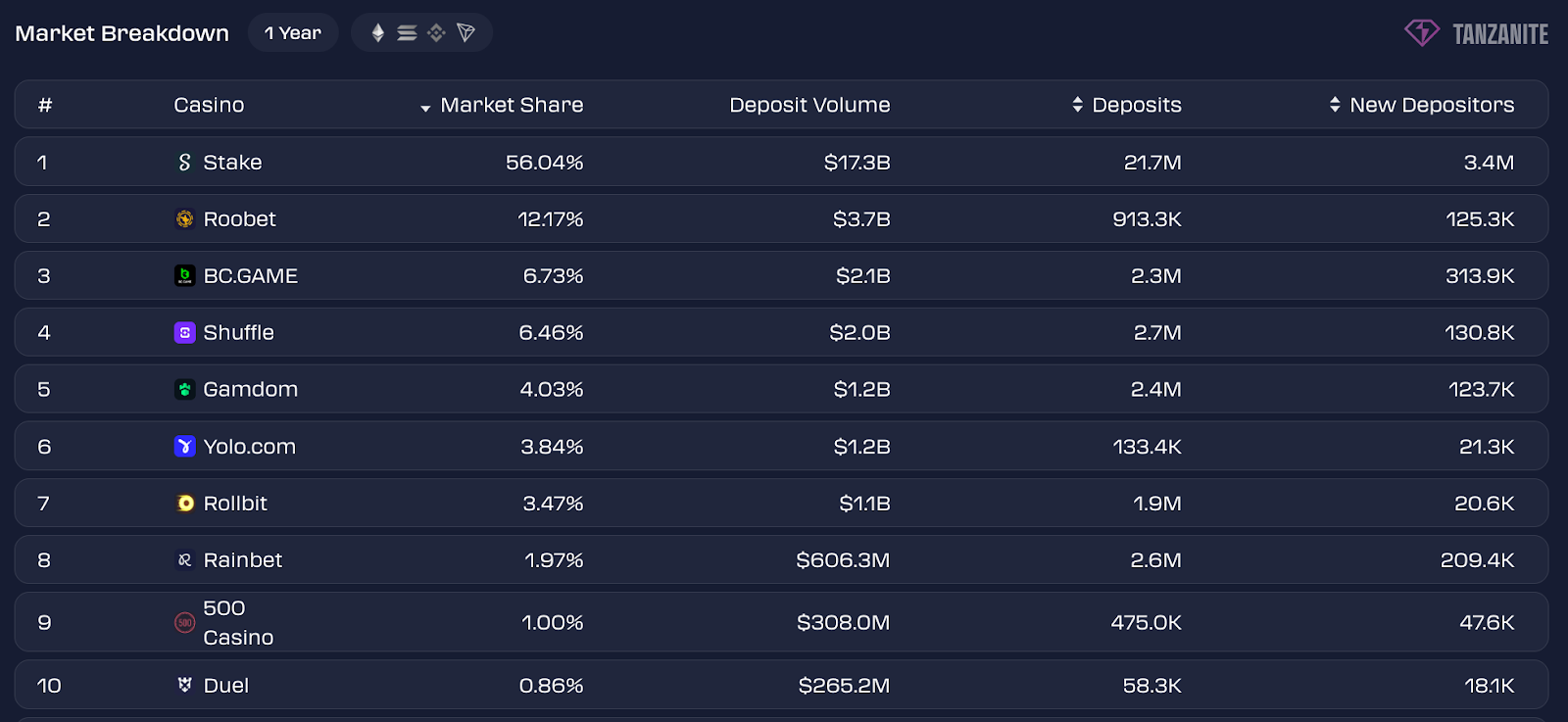Open the 500 Casino link
Viewport: 1568px width, 722px height.
point(237,623)
